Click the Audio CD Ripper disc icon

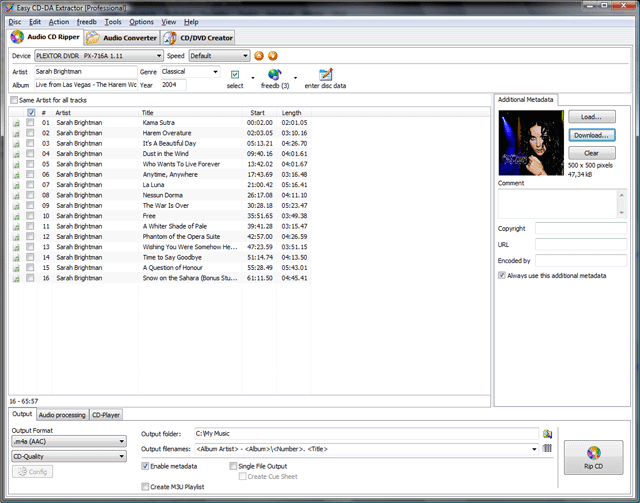17,37
